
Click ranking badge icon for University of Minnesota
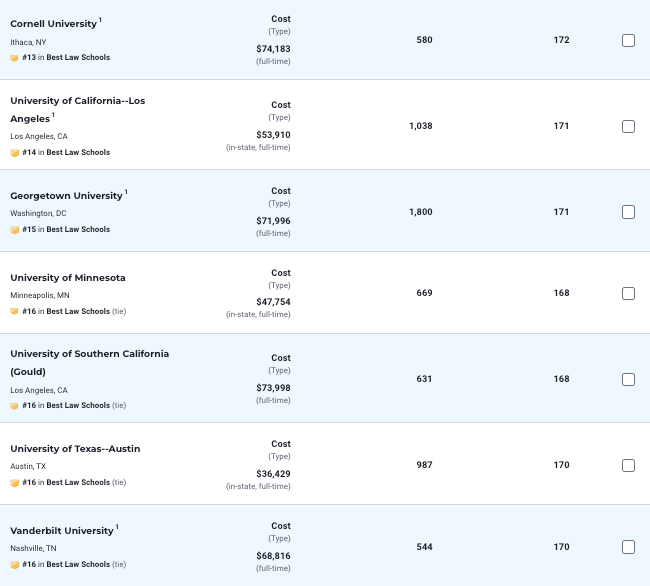point(14,312)
